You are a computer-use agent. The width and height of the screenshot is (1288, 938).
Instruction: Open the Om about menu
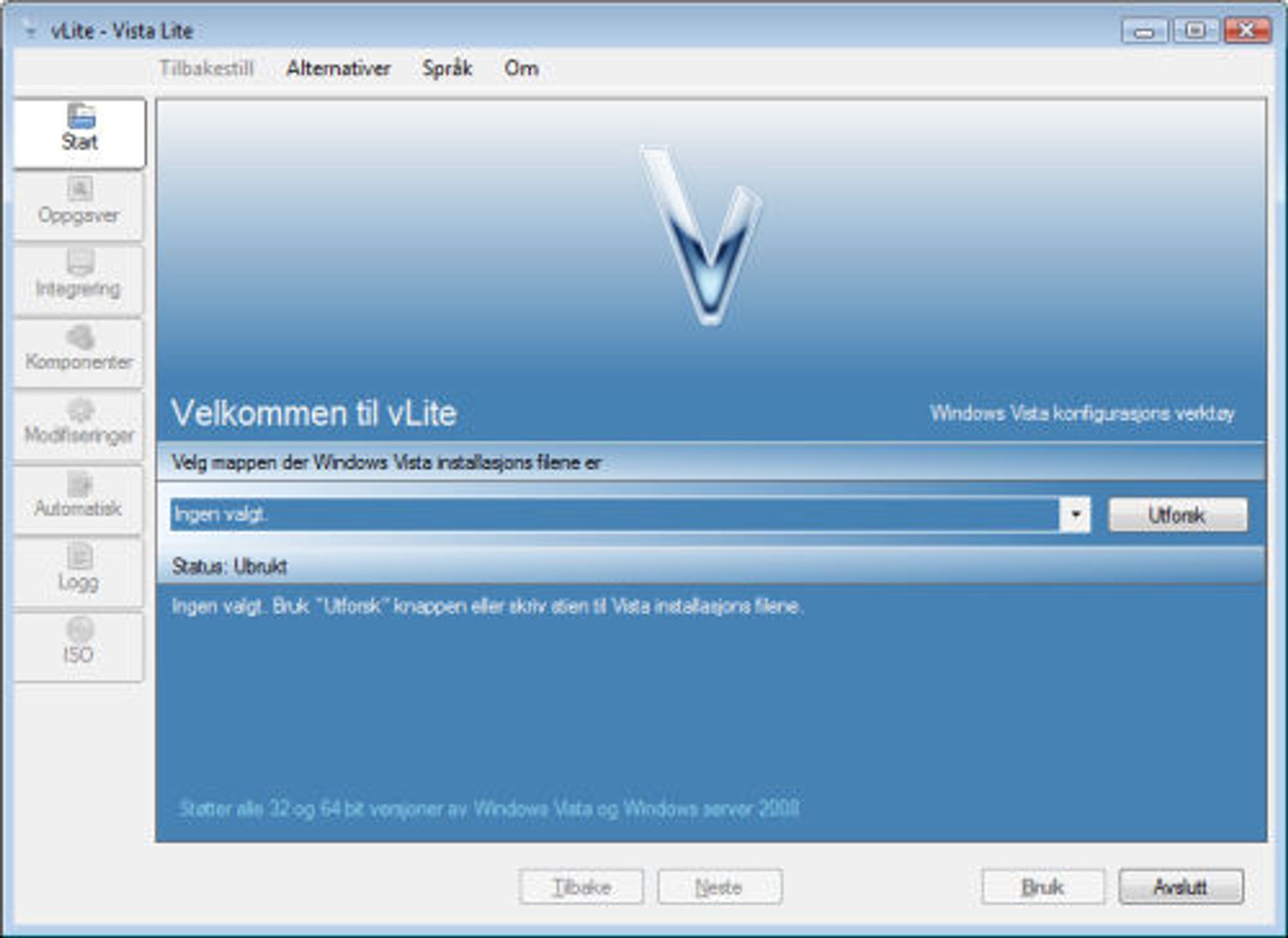[x=521, y=68]
